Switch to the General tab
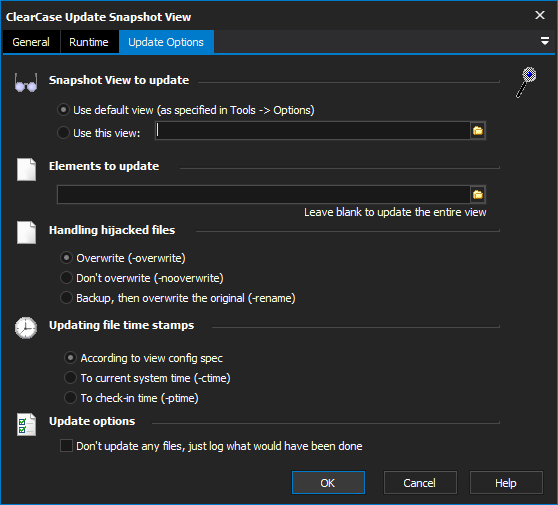 pyautogui.click(x=31, y=42)
